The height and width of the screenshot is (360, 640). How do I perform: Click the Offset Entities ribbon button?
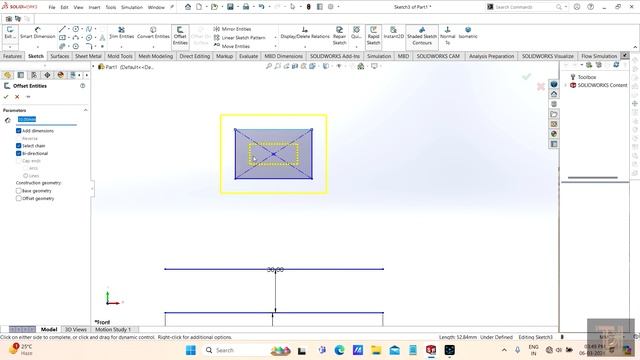pos(180,36)
